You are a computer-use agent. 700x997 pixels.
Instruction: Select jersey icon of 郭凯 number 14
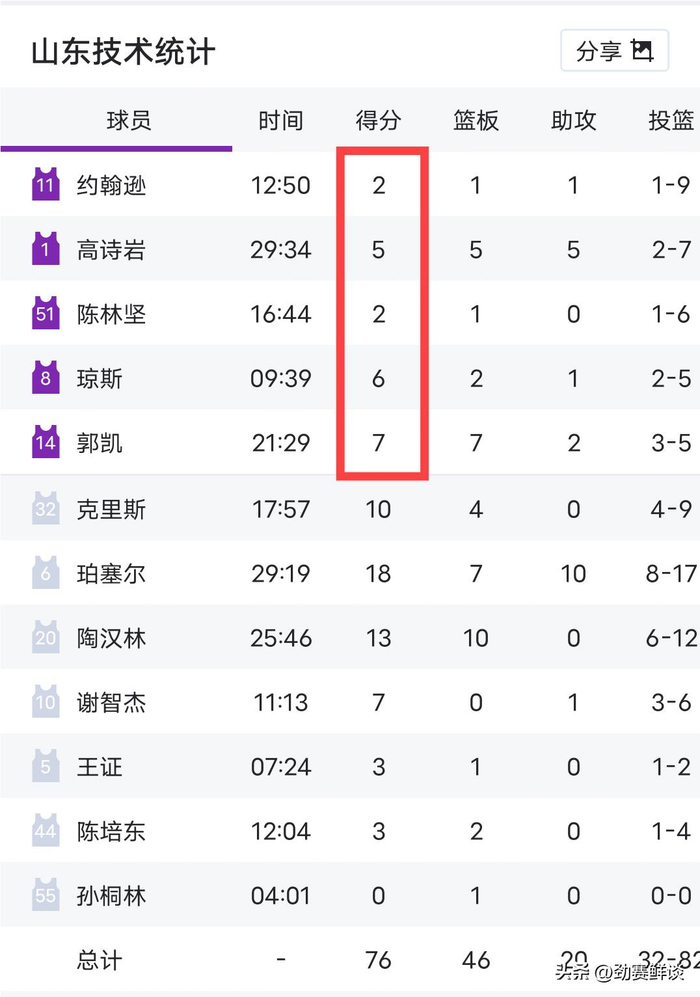44,442
